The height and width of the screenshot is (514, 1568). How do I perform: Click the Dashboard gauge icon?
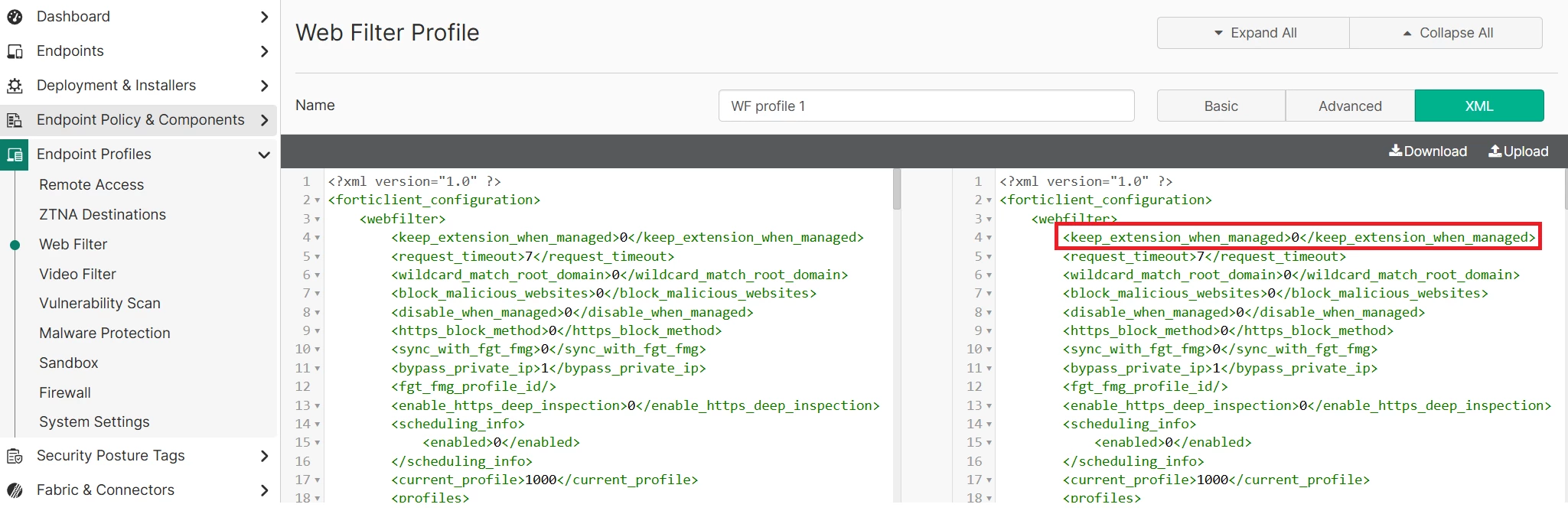tap(15, 17)
